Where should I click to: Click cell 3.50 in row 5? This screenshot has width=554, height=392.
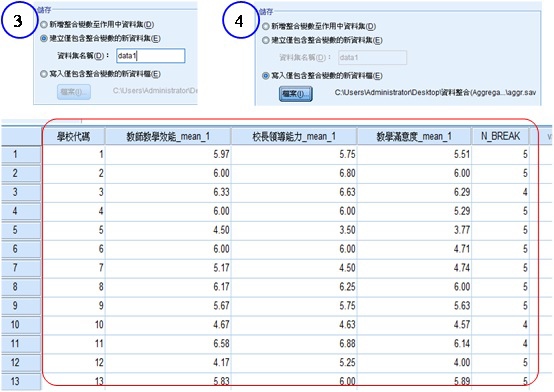click(294, 230)
